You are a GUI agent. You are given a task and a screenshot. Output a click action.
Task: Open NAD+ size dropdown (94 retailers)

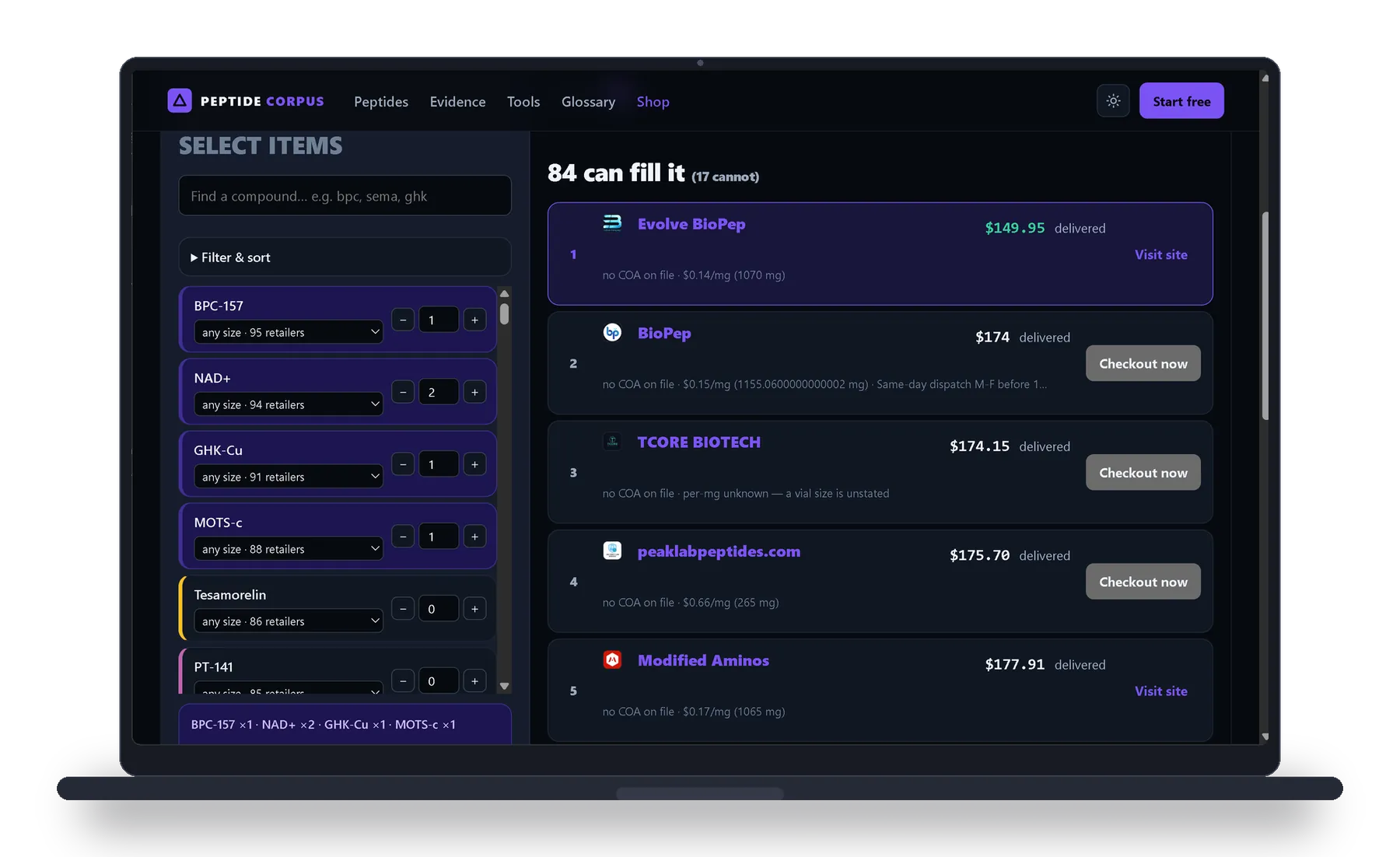tap(289, 404)
